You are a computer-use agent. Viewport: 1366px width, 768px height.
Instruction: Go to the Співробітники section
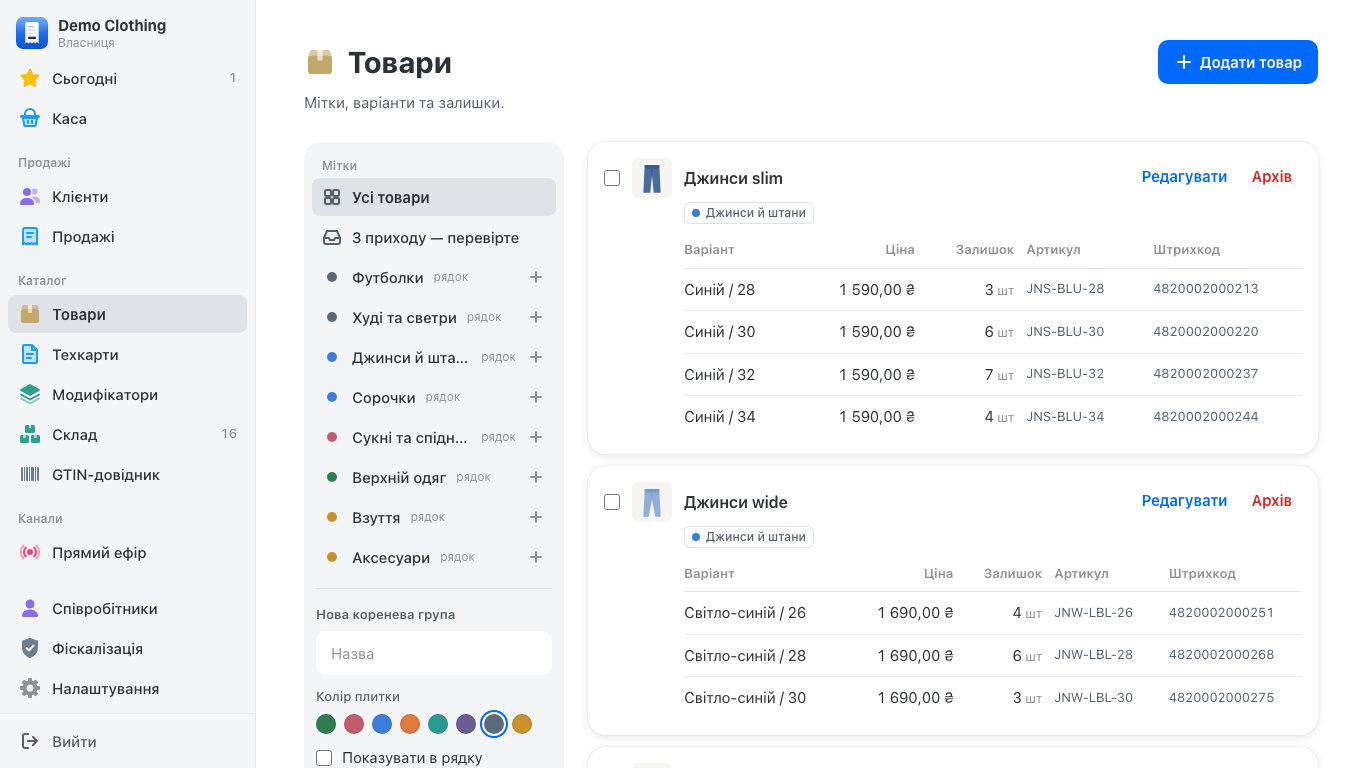pos(127,608)
